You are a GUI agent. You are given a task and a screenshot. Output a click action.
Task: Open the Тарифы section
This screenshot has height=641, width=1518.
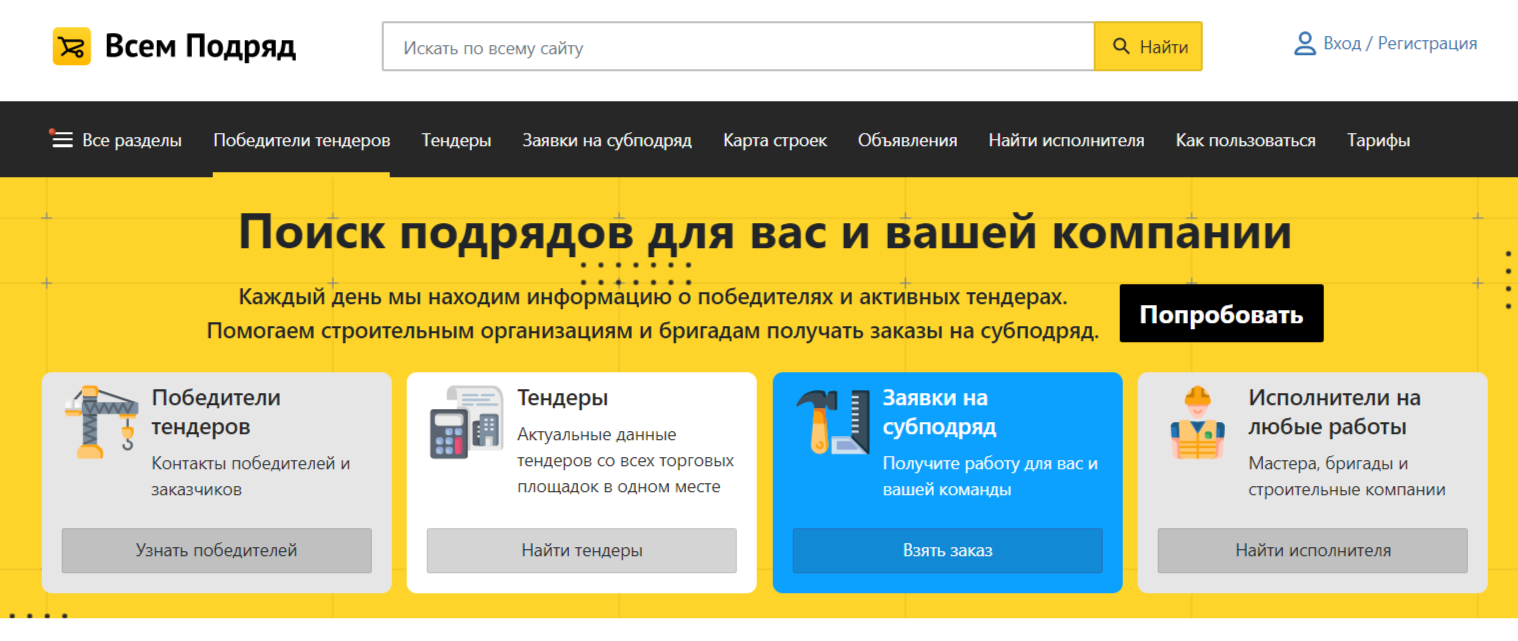pyautogui.click(x=1378, y=140)
